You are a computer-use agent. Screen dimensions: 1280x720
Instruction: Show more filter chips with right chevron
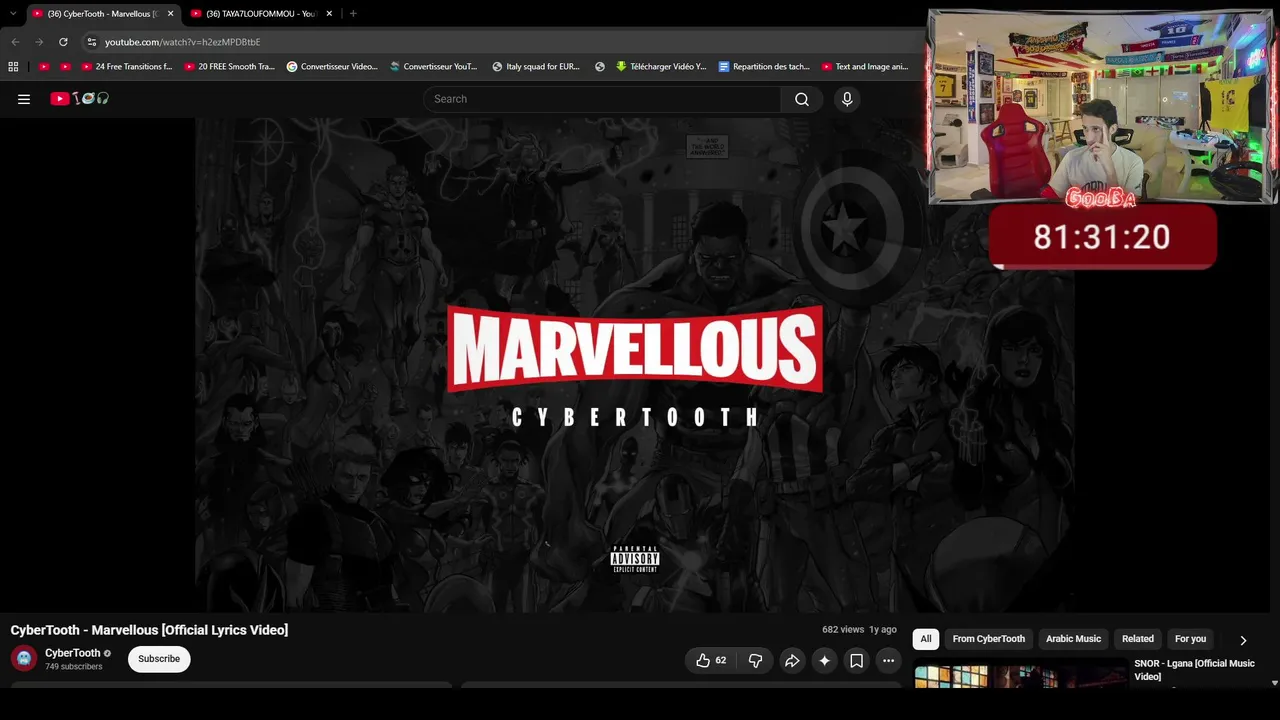(1243, 640)
